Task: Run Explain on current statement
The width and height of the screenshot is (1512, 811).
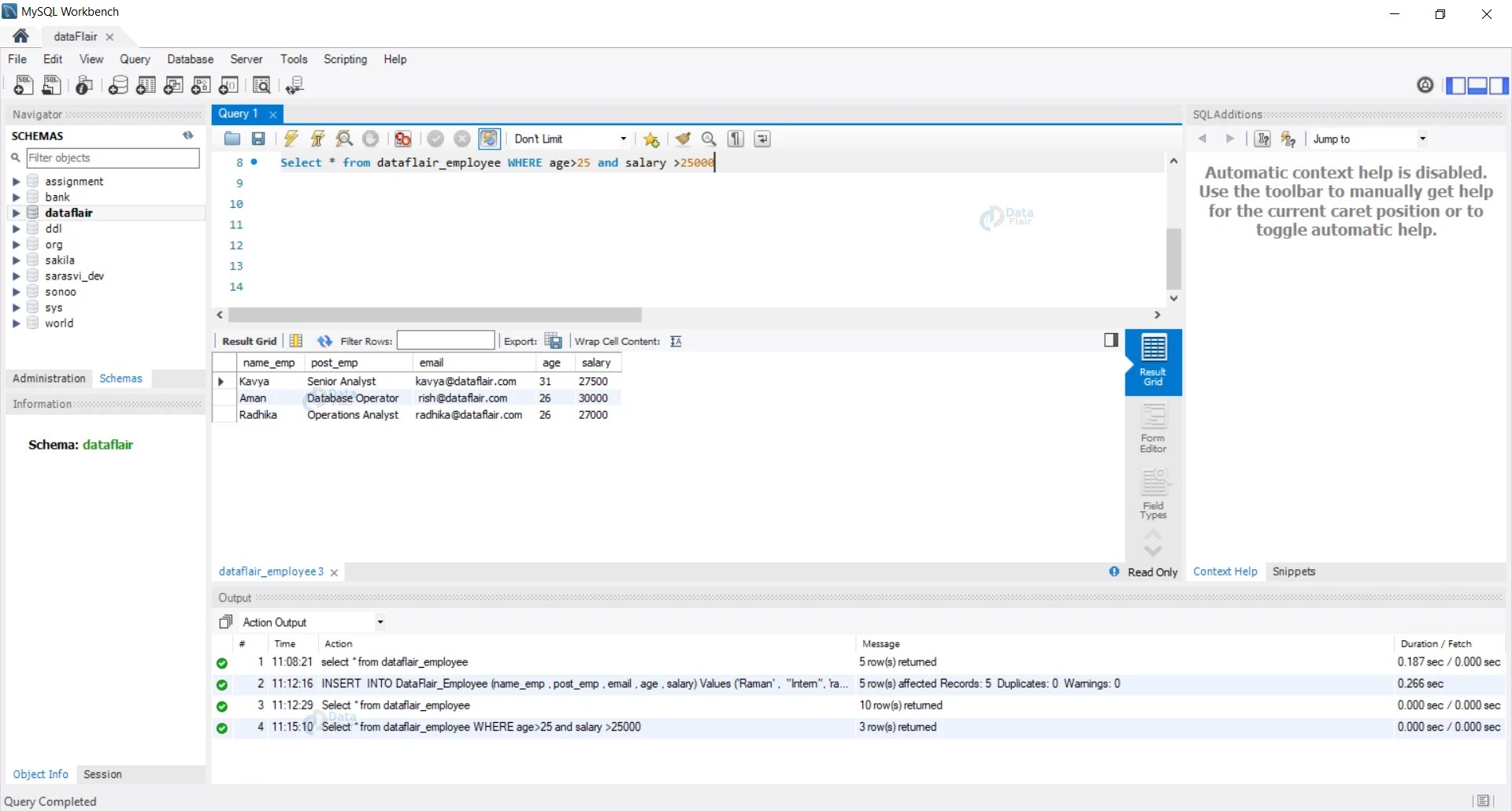Action: 344,139
